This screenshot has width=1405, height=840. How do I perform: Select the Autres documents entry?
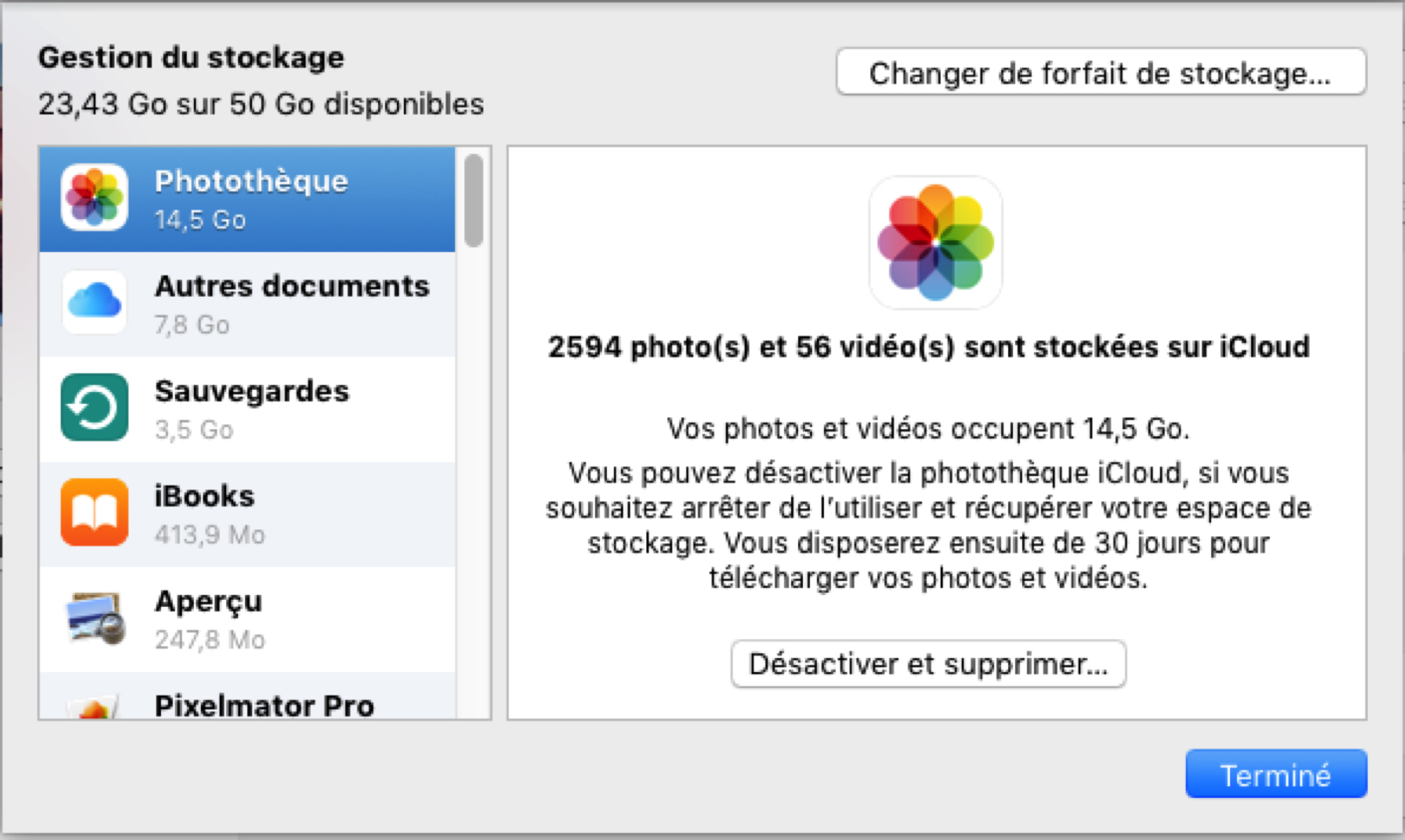(x=247, y=304)
